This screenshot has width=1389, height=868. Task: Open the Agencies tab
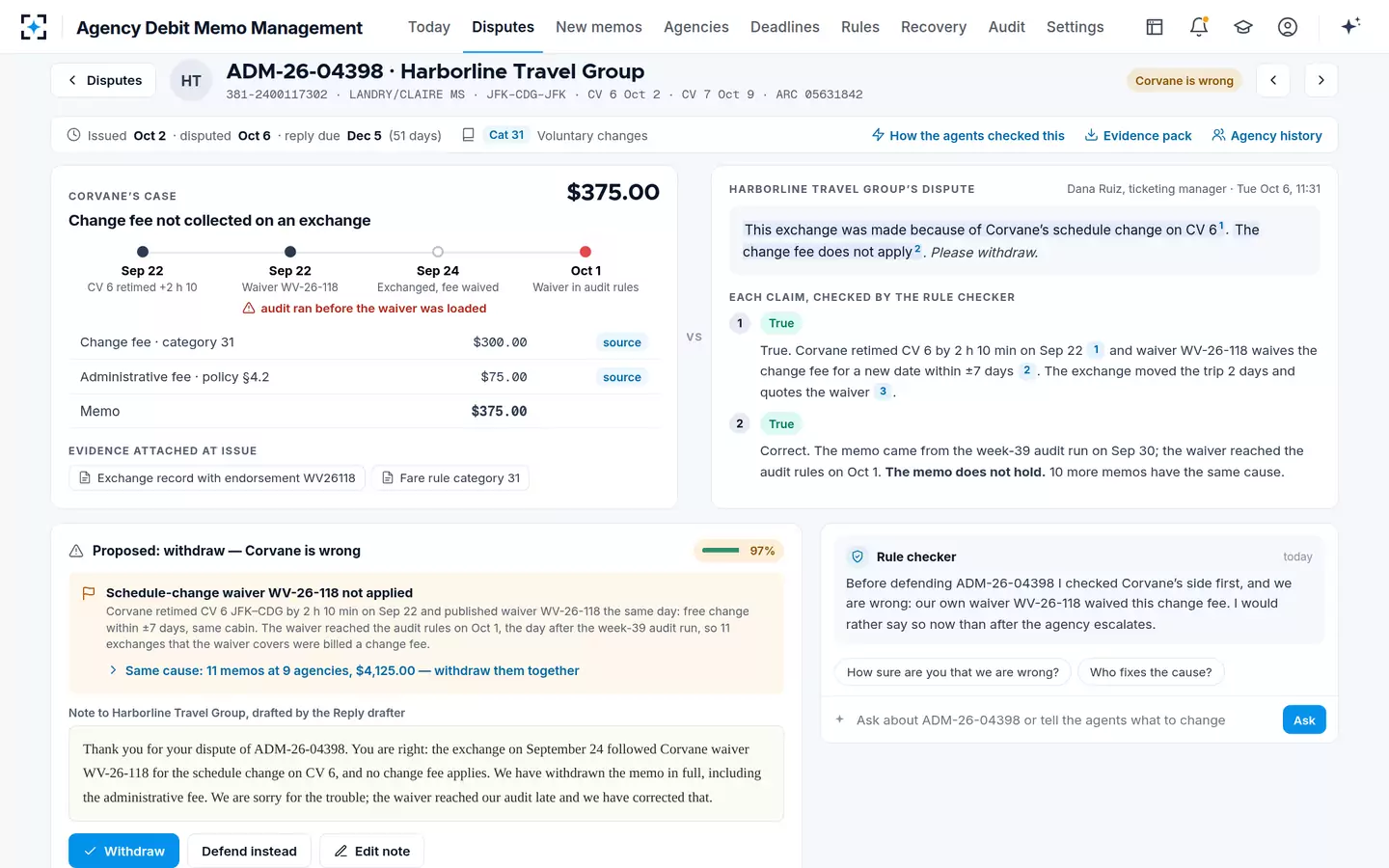tap(696, 27)
